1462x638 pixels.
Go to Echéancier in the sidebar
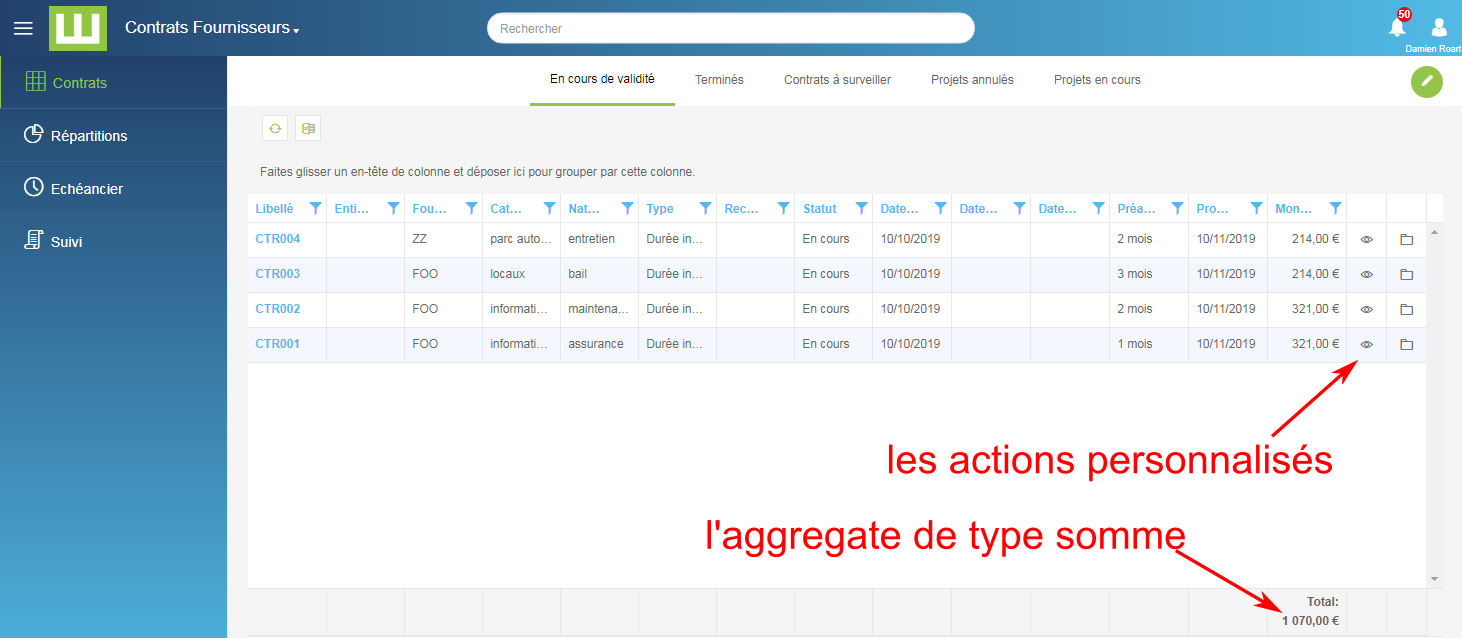[x=87, y=189]
